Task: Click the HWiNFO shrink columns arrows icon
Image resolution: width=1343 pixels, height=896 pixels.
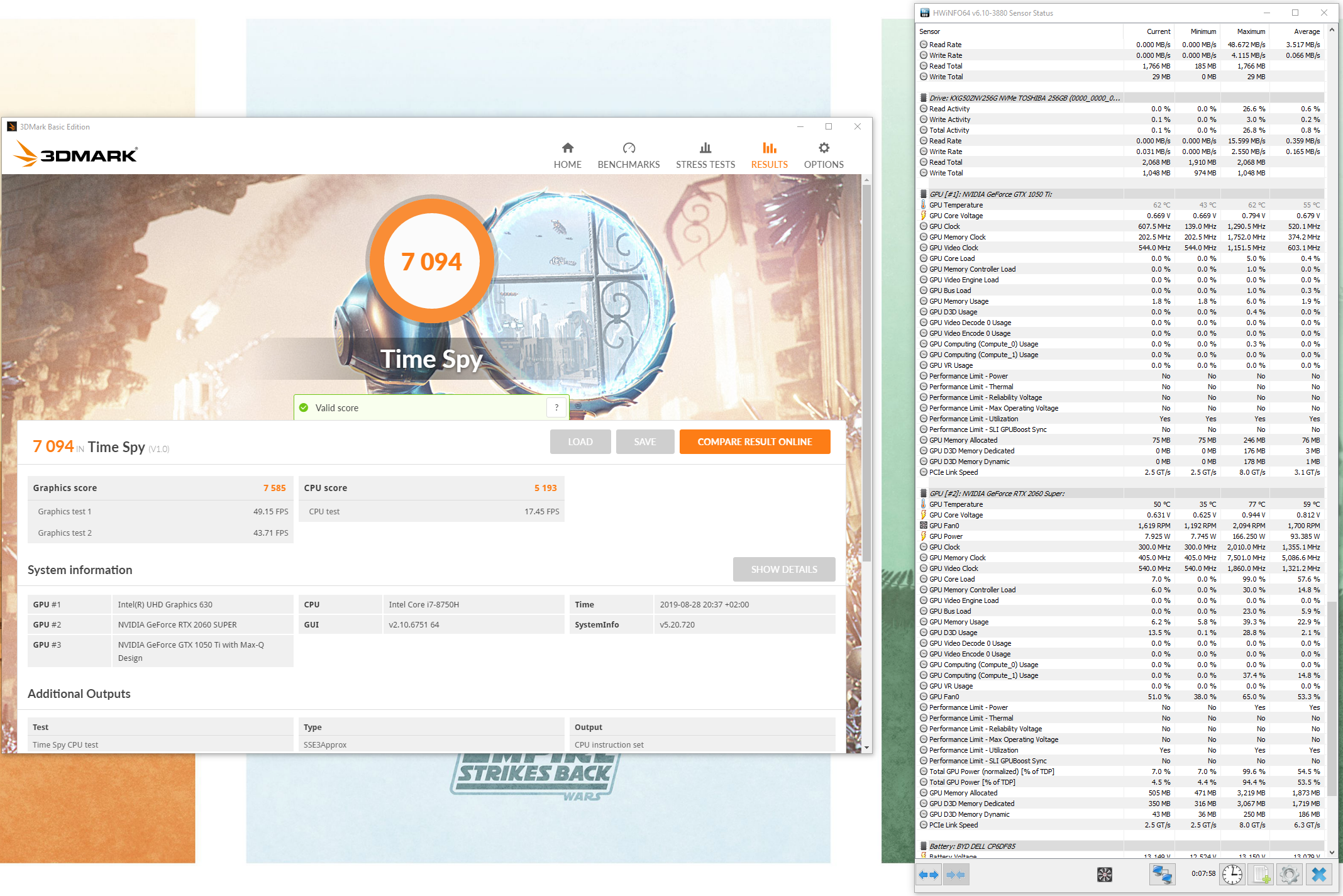Action: click(x=955, y=875)
